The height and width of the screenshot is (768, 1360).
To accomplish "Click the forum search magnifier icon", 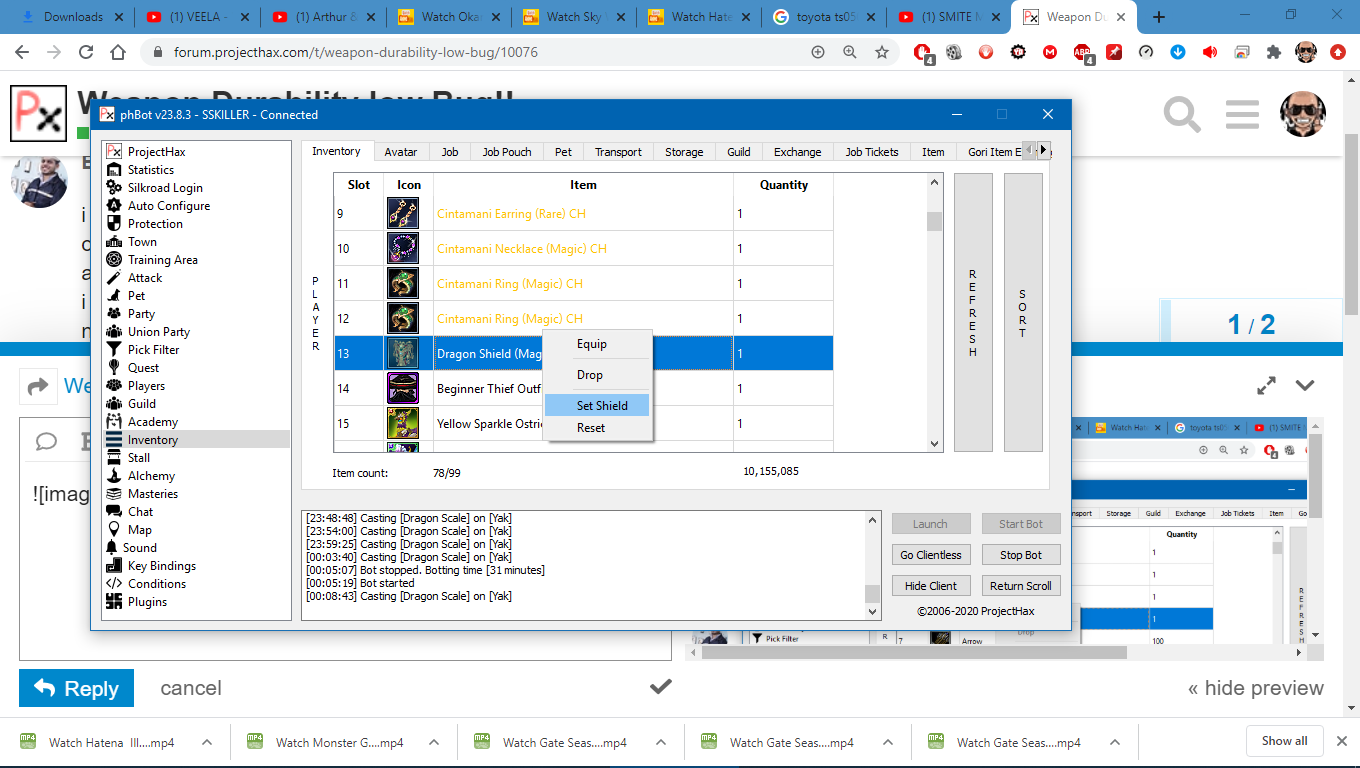I will click(x=1181, y=114).
